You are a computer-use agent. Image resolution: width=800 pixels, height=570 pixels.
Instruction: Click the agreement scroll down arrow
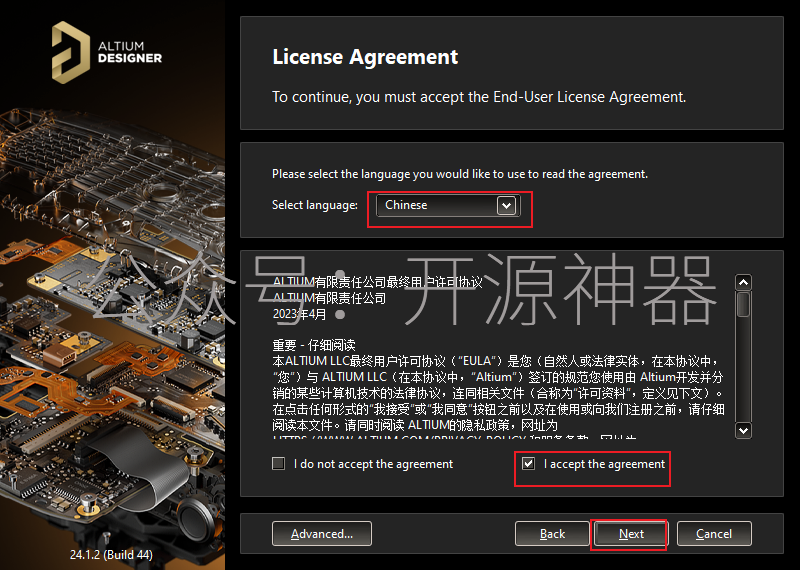(743, 430)
